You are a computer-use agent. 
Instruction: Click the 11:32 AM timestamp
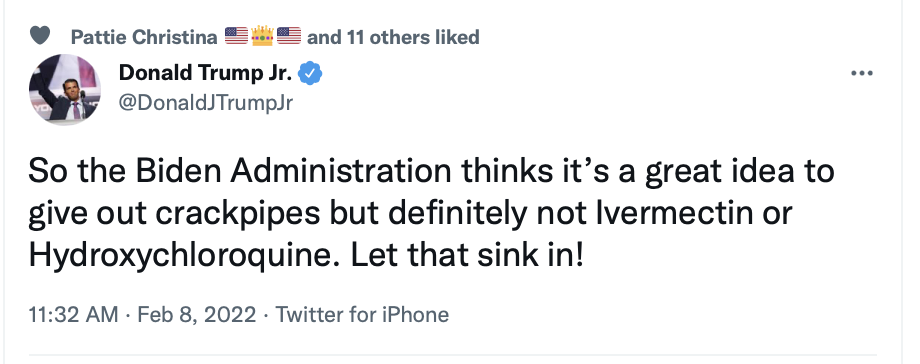(73, 315)
